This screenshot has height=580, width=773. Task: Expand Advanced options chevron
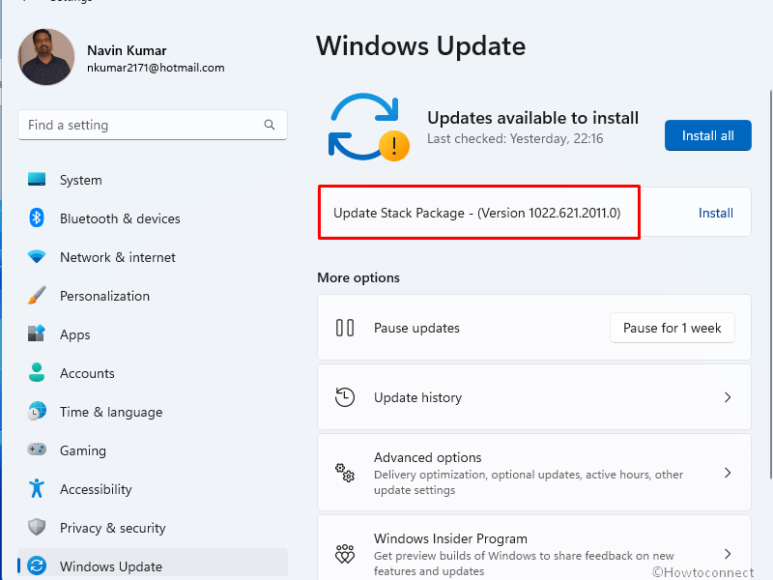click(x=727, y=473)
